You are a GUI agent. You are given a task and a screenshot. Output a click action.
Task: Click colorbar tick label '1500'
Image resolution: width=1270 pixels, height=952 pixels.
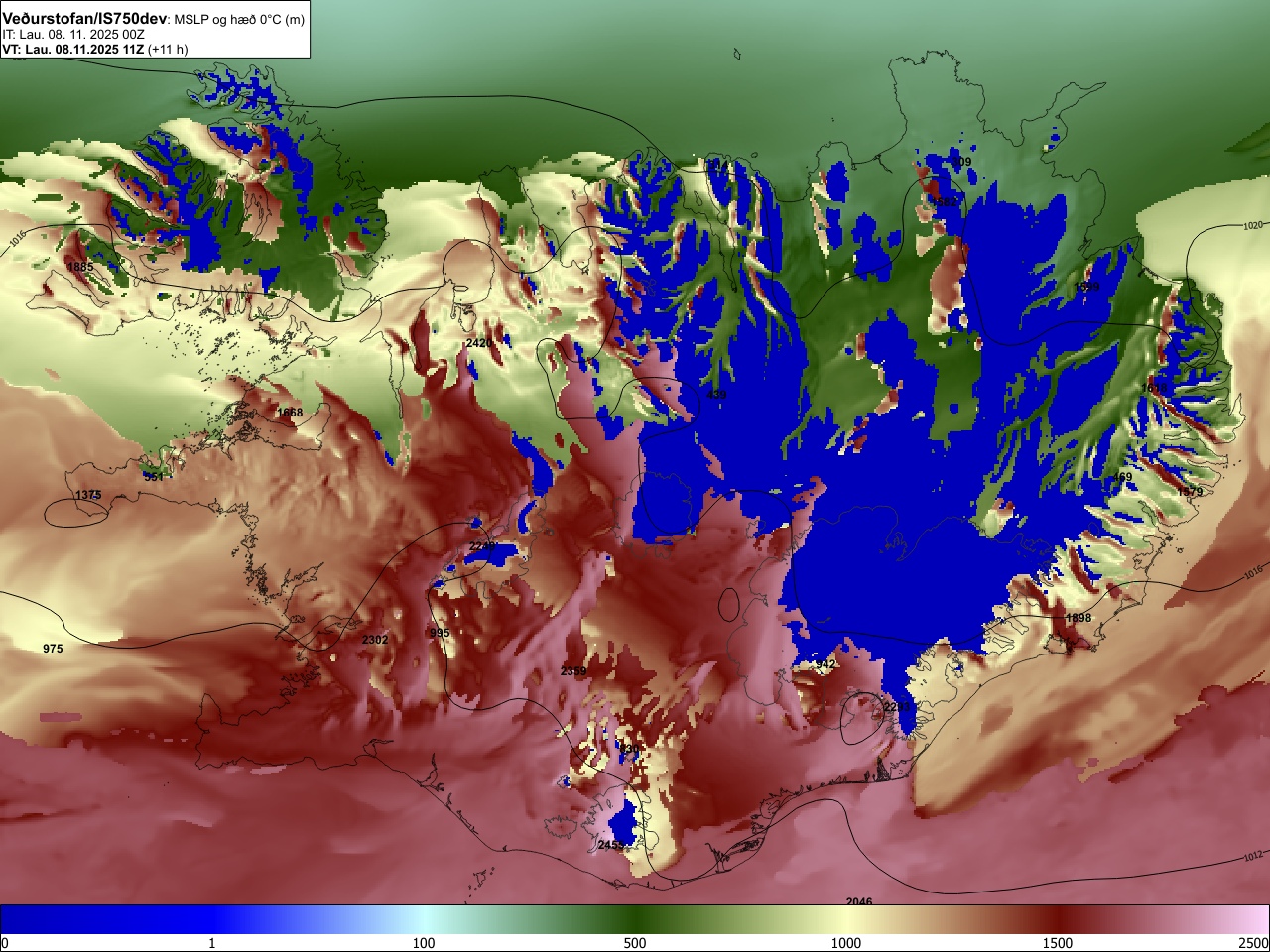pyautogui.click(x=1058, y=943)
